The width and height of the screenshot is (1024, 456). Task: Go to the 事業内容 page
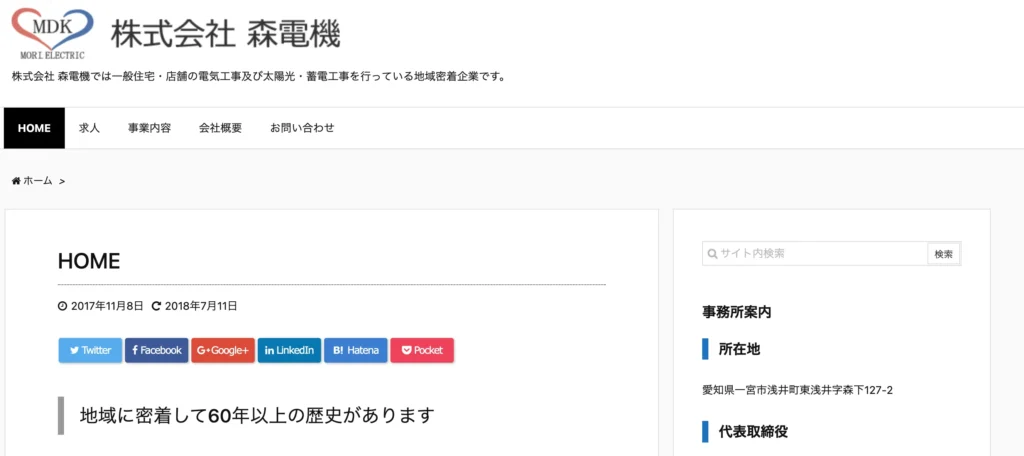[149, 128]
